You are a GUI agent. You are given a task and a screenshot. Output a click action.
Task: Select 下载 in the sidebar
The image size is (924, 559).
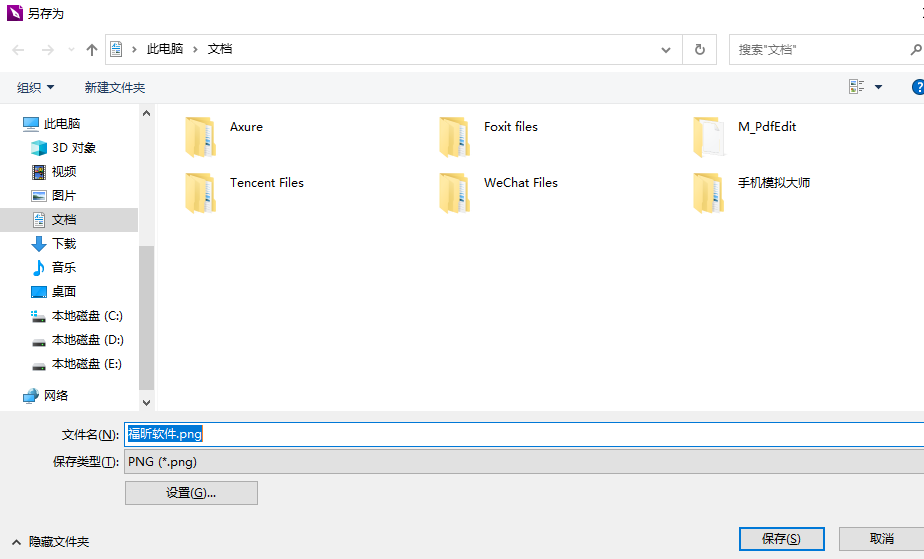coord(63,244)
